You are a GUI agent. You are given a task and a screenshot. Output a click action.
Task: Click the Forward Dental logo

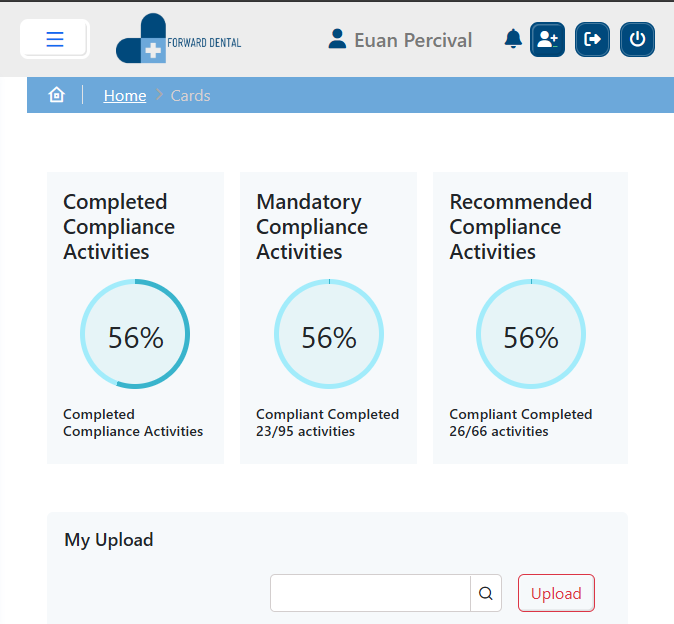[178, 38]
